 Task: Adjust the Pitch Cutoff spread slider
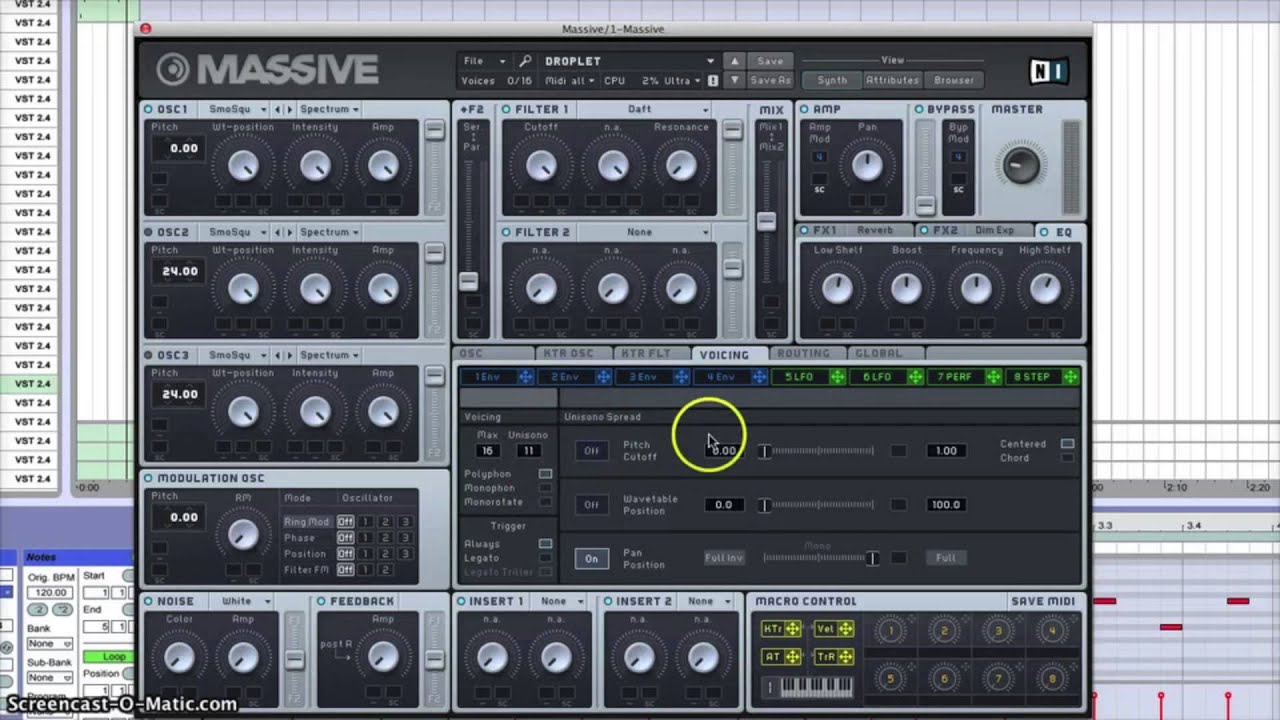pos(818,451)
